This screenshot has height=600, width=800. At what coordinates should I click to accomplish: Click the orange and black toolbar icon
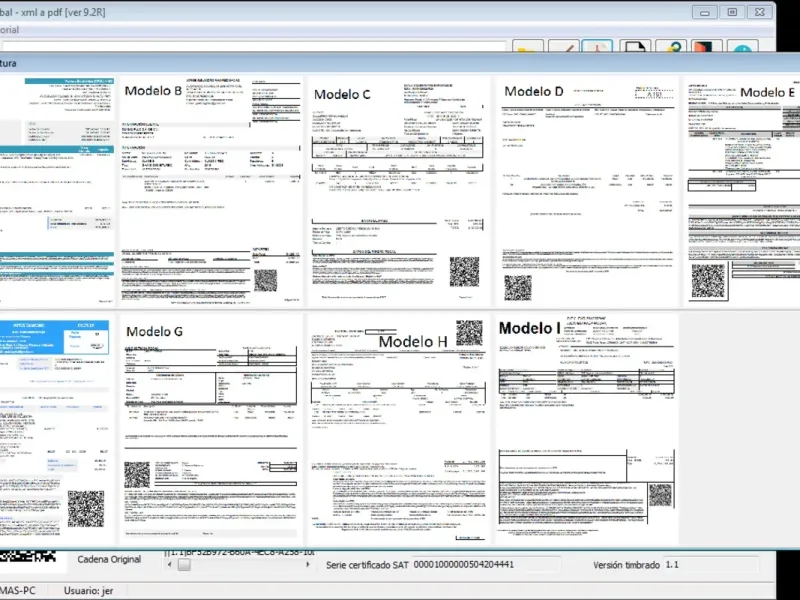pyautogui.click(x=707, y=46)
